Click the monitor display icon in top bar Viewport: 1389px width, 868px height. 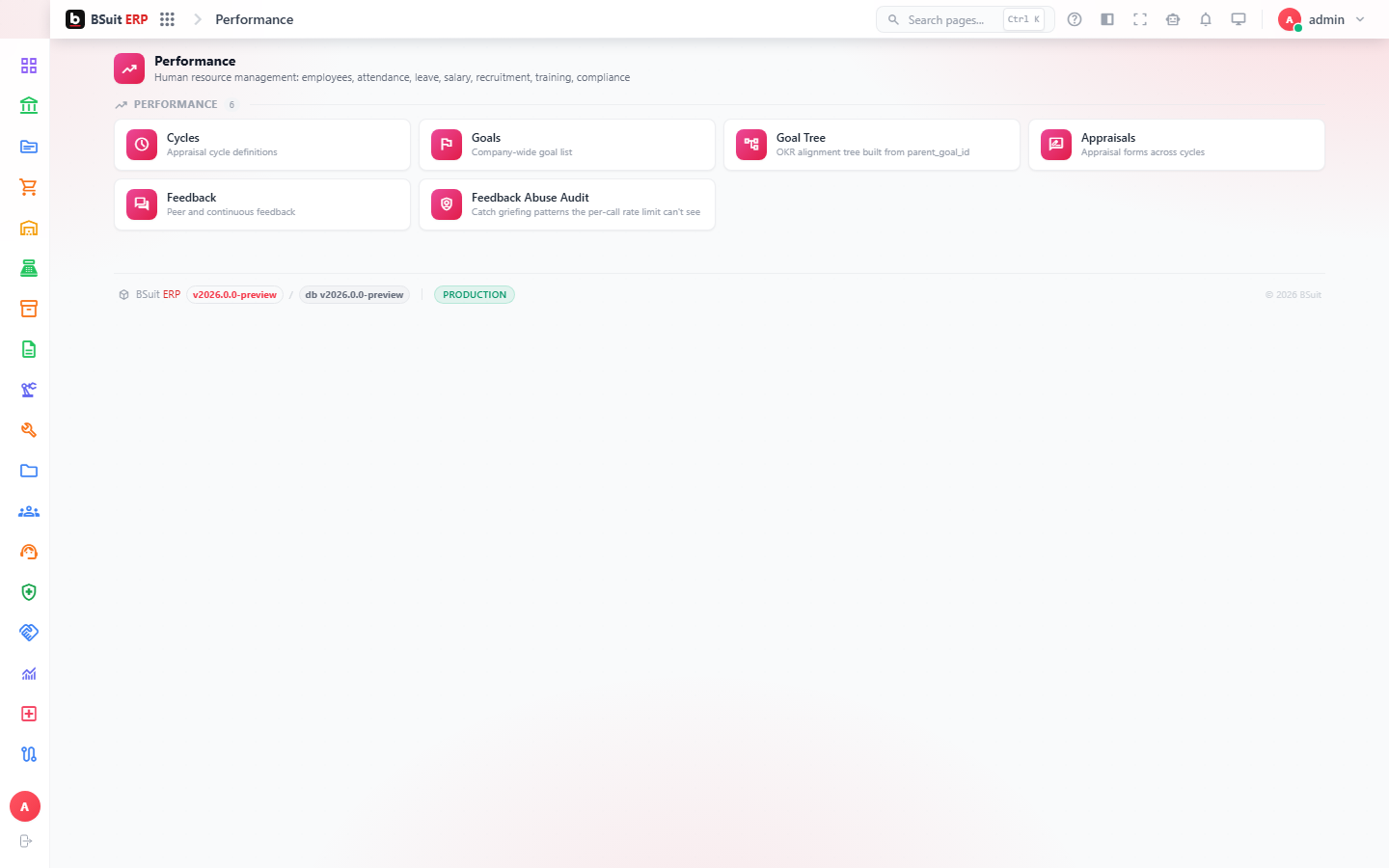[1239, 19]
